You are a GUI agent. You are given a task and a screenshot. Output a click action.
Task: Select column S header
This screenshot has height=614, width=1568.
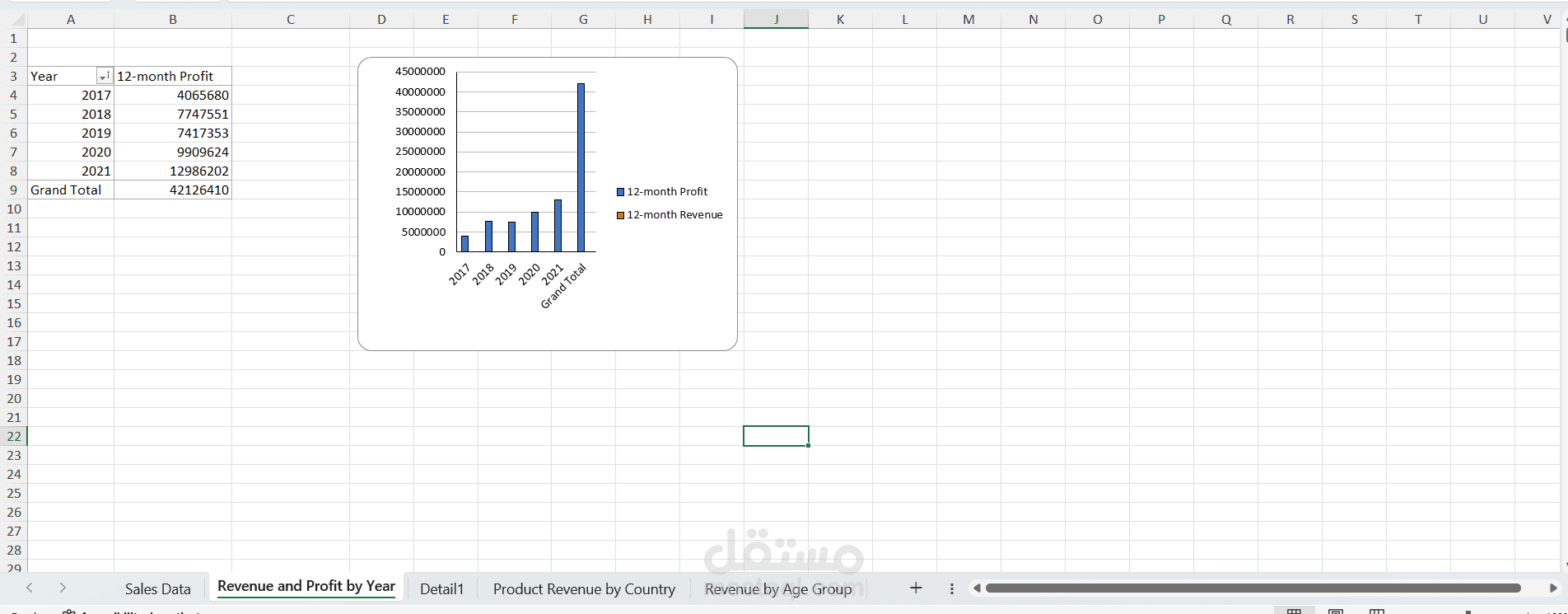coord(1354,19)
